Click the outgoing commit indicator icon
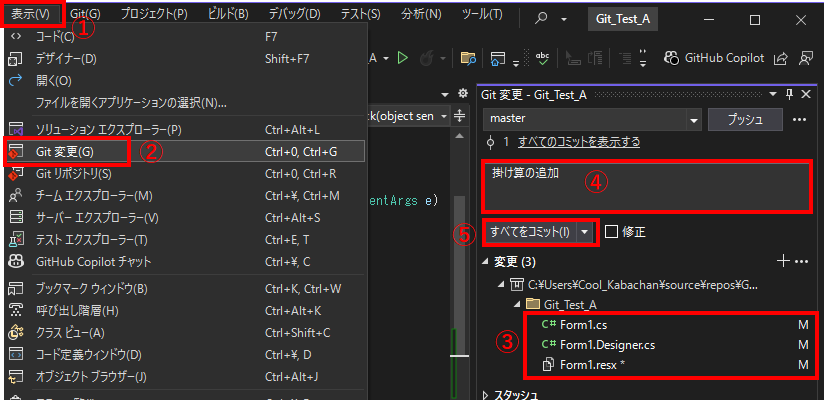The width and height of the screenshot is (824, 400). (491, 142)
